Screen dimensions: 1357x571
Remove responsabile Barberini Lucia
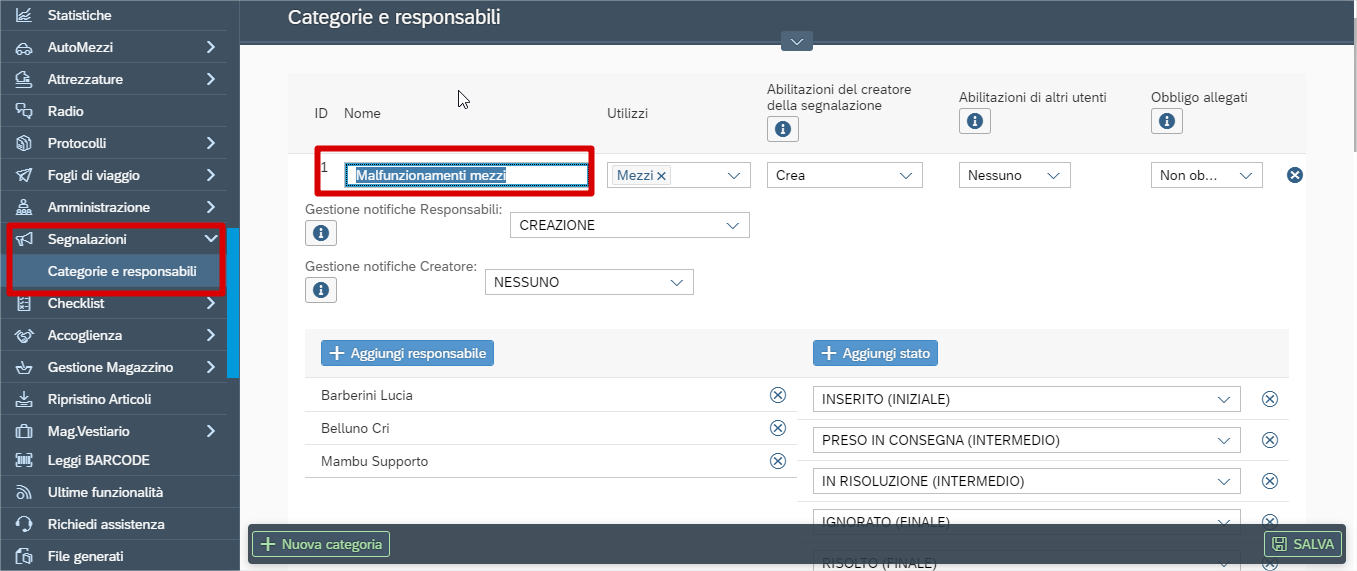[x=777, y=395]
